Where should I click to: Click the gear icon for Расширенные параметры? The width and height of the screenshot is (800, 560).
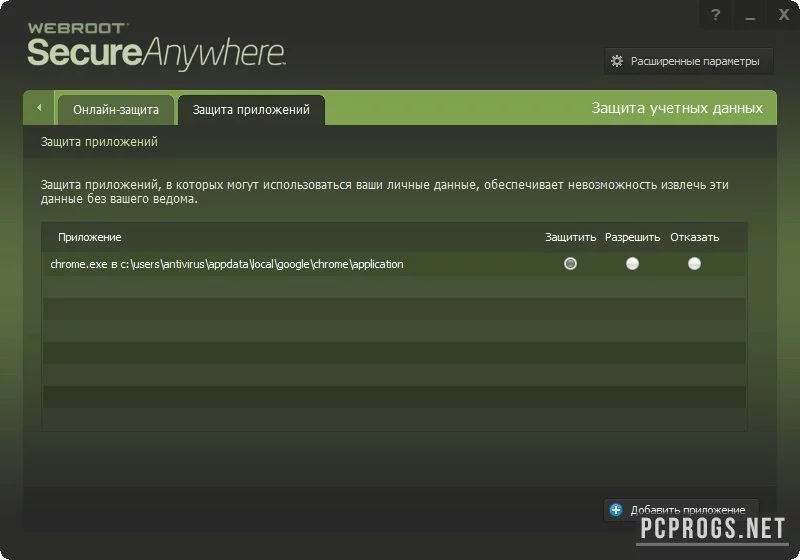coord(617,61)
